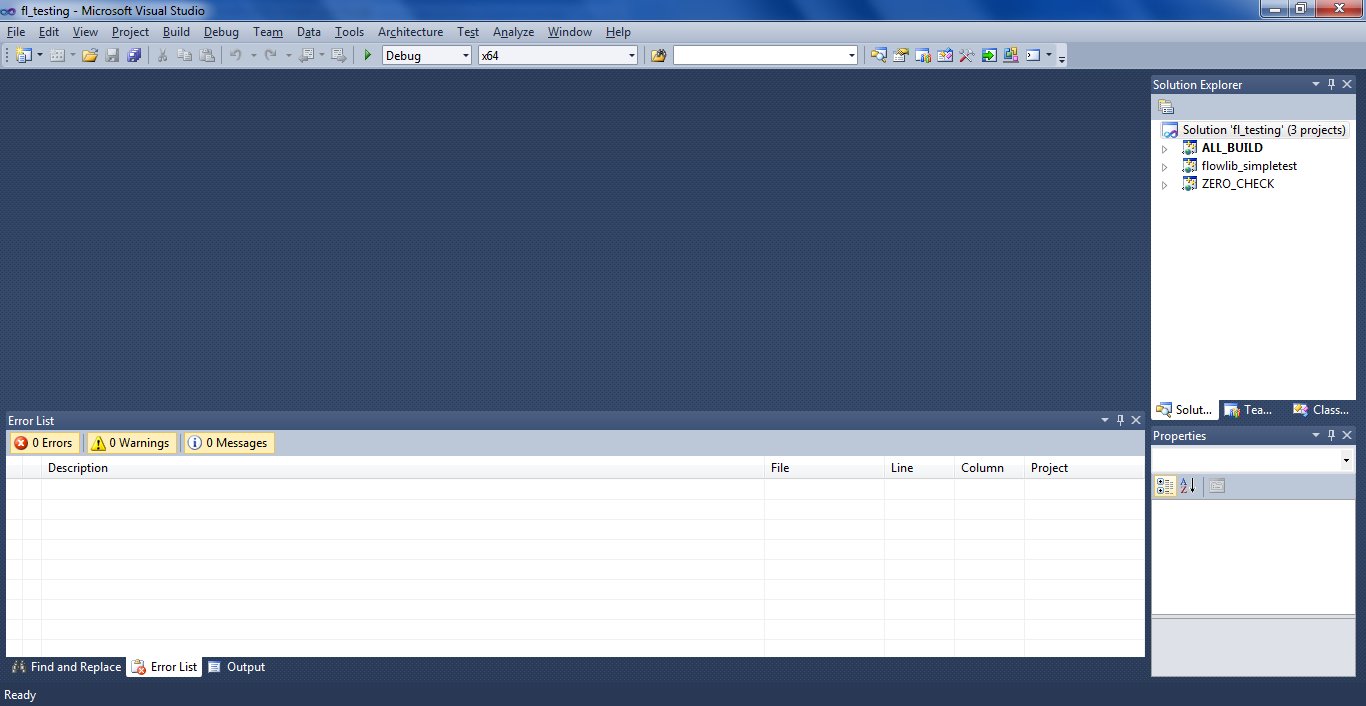The height and width of the screenshot is (706, 1366).
Task: Click inside the Find text input field
Action: [x=759, y=56]
